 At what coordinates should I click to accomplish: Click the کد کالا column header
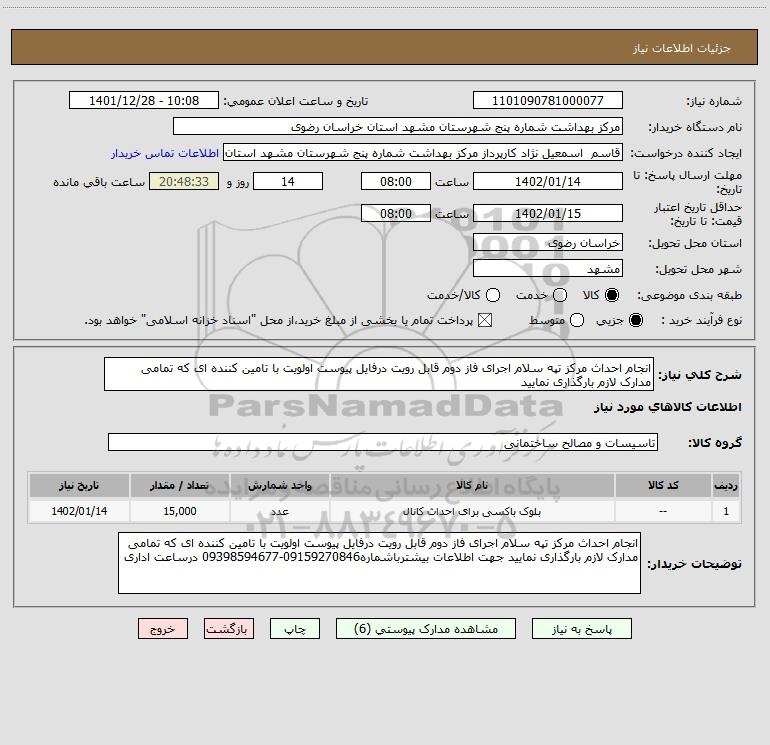663,485
